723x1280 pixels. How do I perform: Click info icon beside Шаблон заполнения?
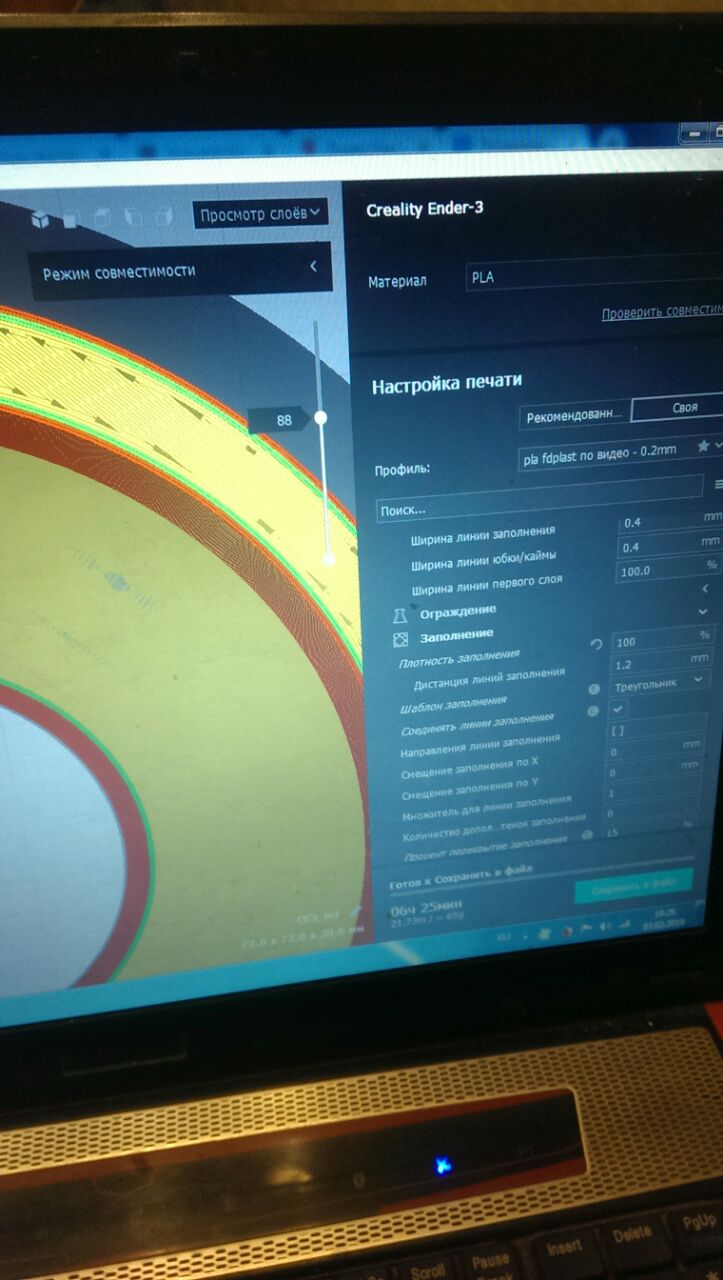(592, 689)
